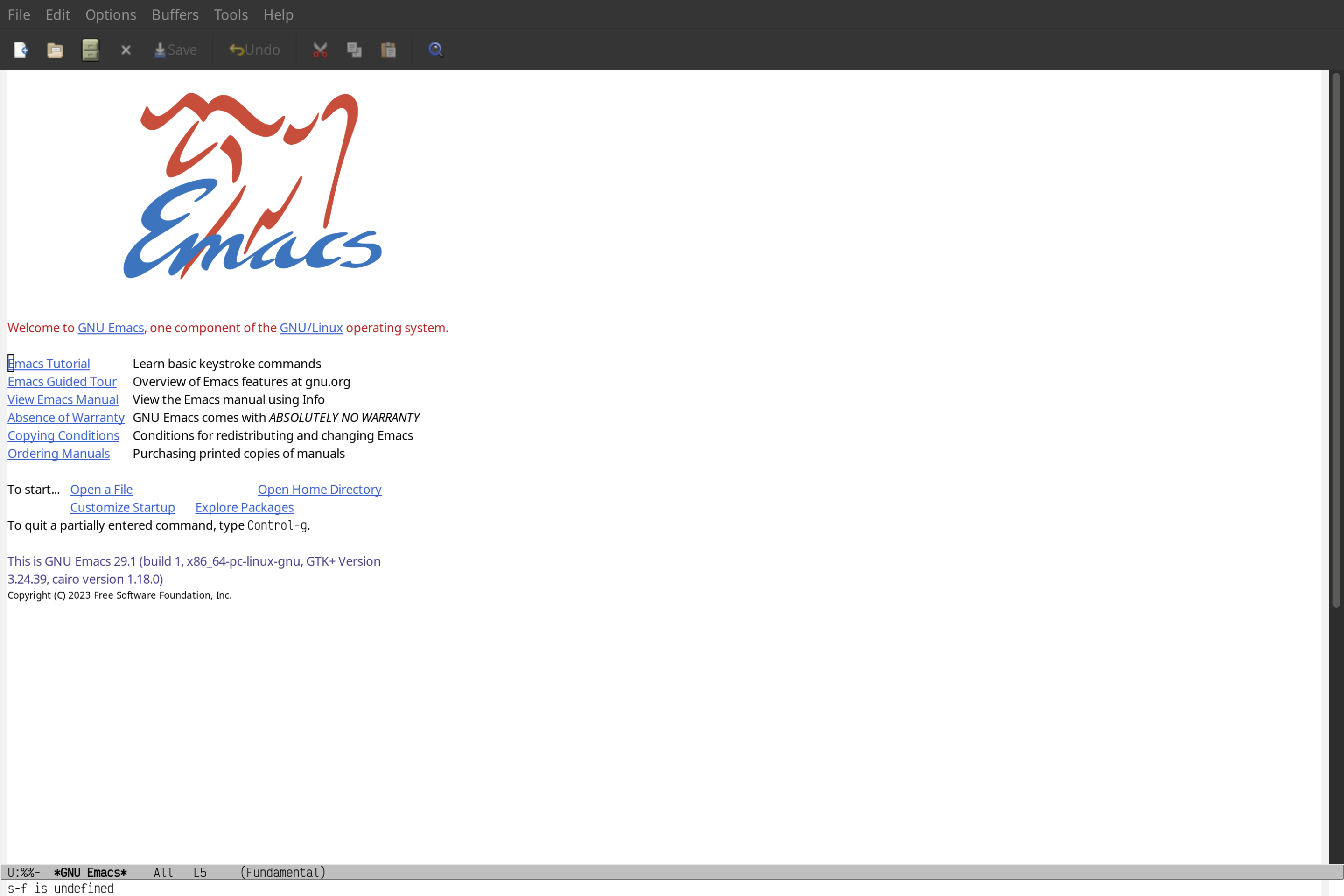
Task: Expand the Options menu dropdown
Action: tap(110, 14)
